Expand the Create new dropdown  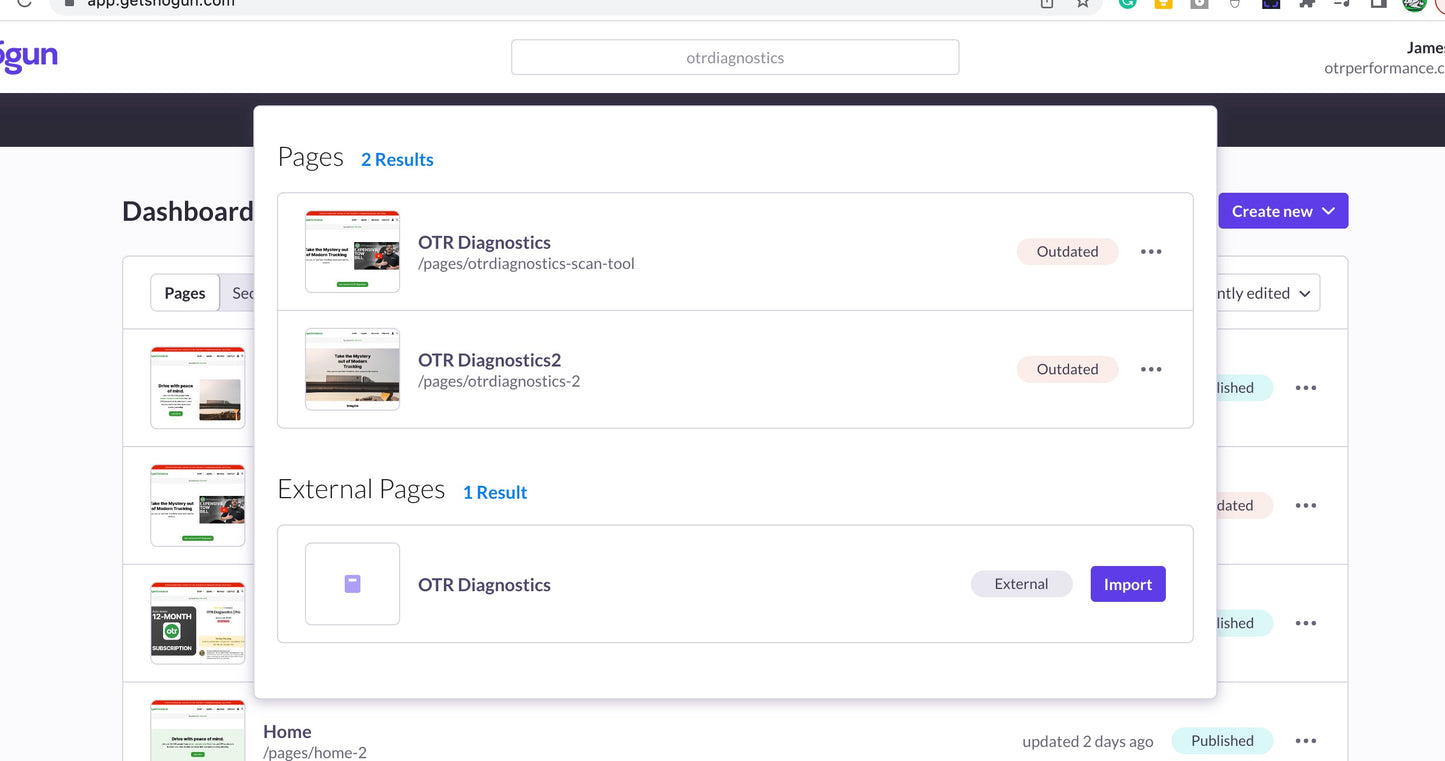click(1283, 211)
